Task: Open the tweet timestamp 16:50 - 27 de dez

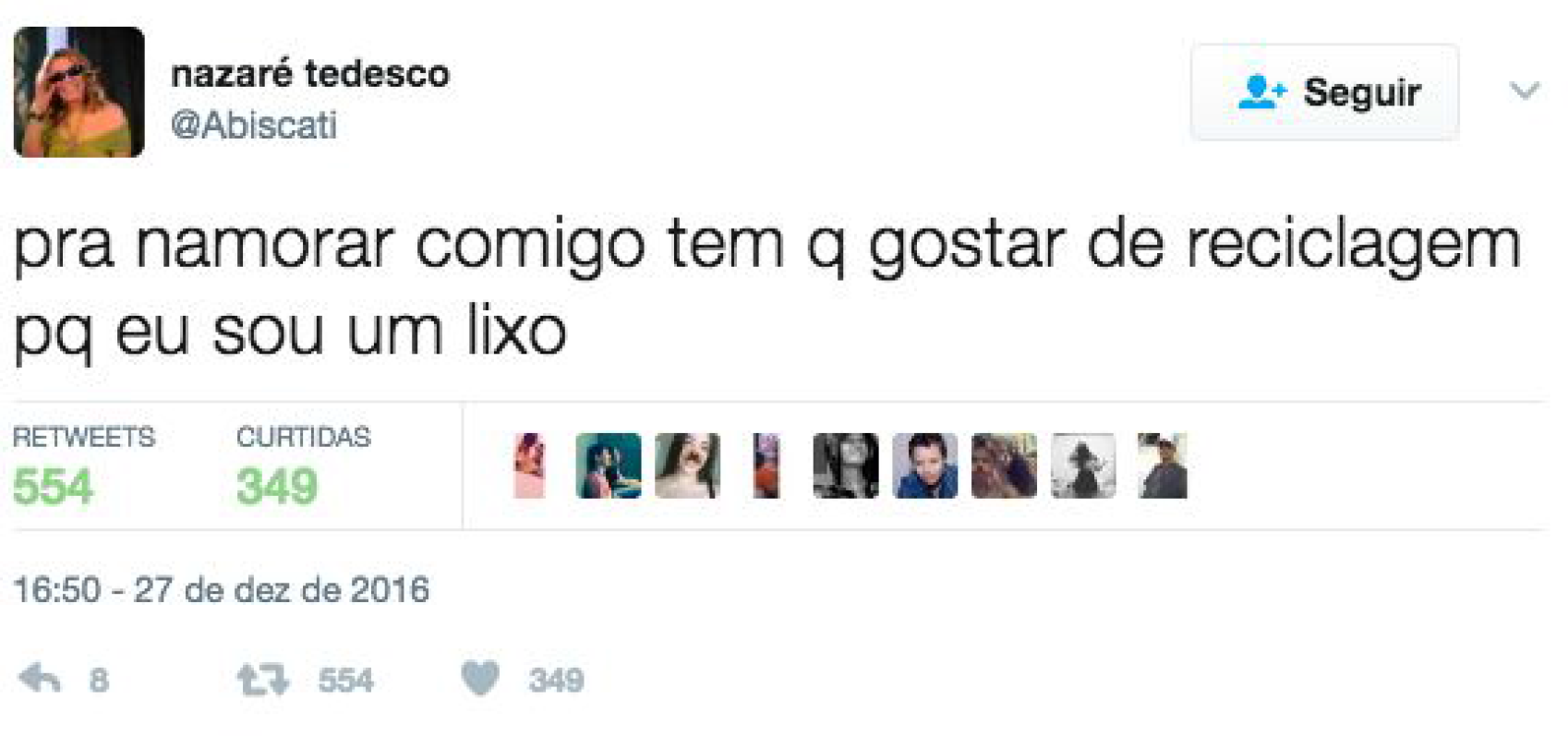Action: pos(221,590)
